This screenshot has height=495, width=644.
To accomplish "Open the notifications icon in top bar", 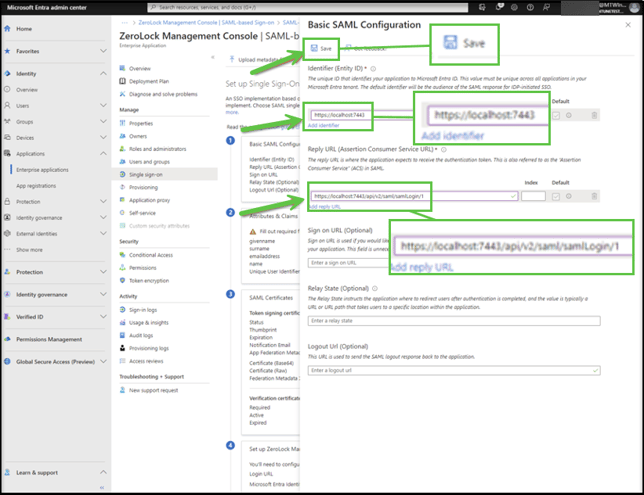I will tap(499, 7).
